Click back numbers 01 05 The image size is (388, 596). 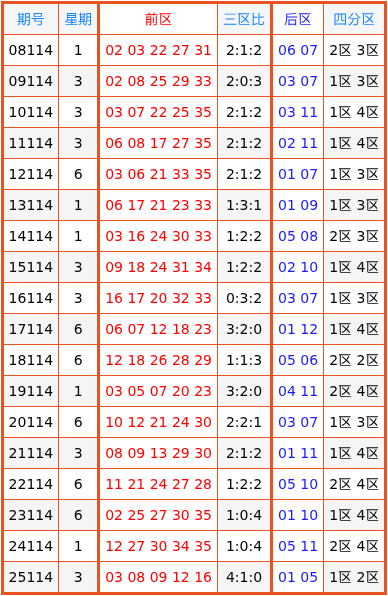pos(298,577)
